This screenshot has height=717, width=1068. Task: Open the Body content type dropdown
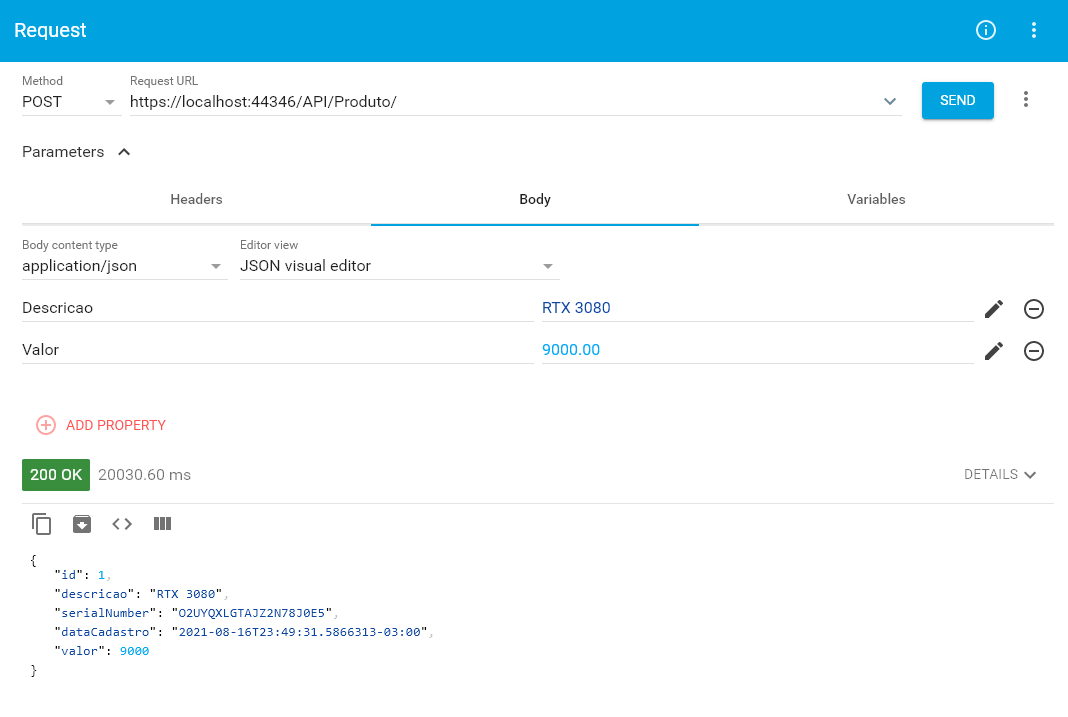pyautogui.click(x=215, y=265)
